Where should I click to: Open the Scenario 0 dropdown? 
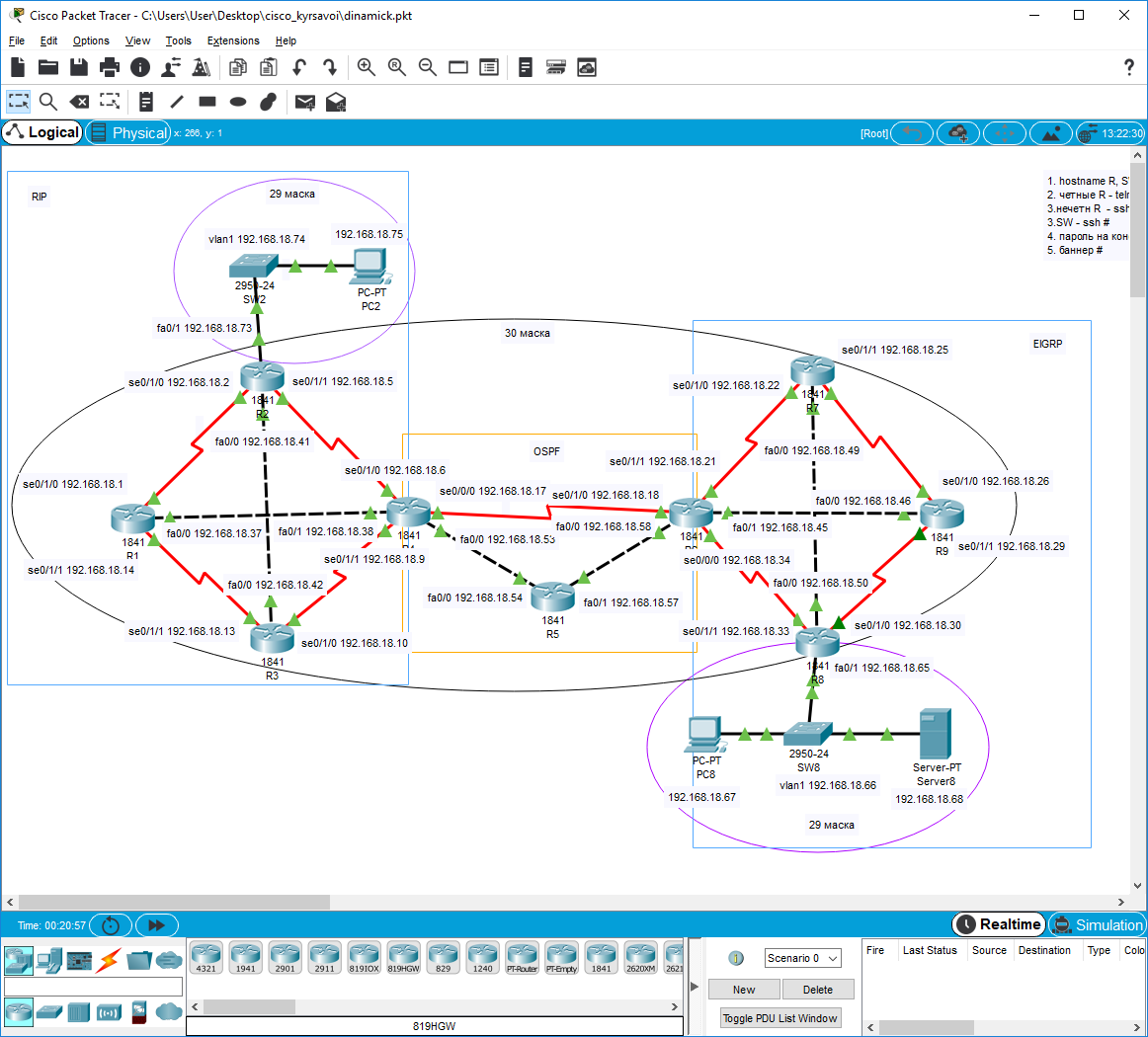click(x=802, y=958)
